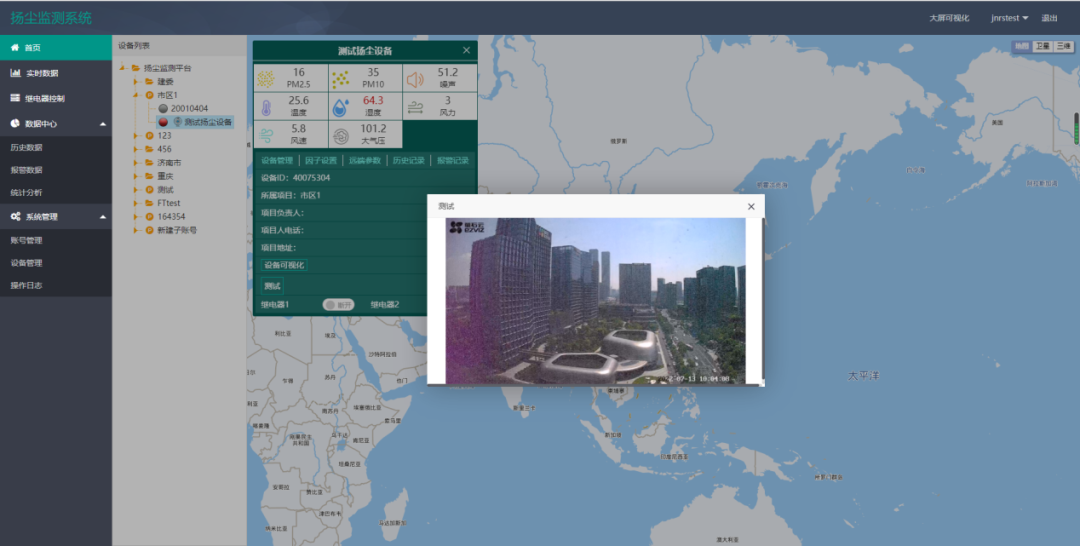Close the 测试 video popup
1080x546 pixels.
pyautogui.click(x=751, y=207)
